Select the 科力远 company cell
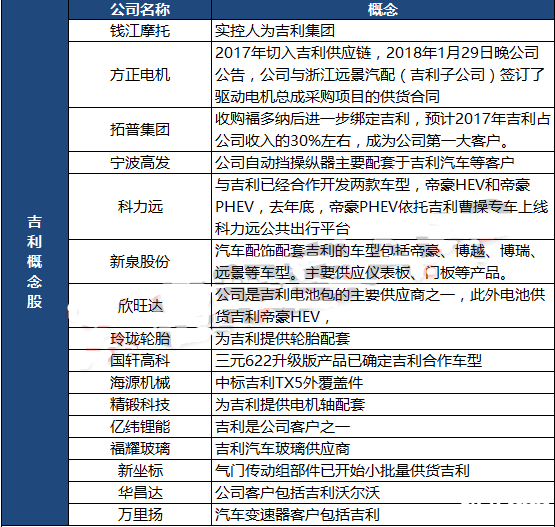Image resolution: width=555 pixels, height=527 pixels. tap(140, 207)
